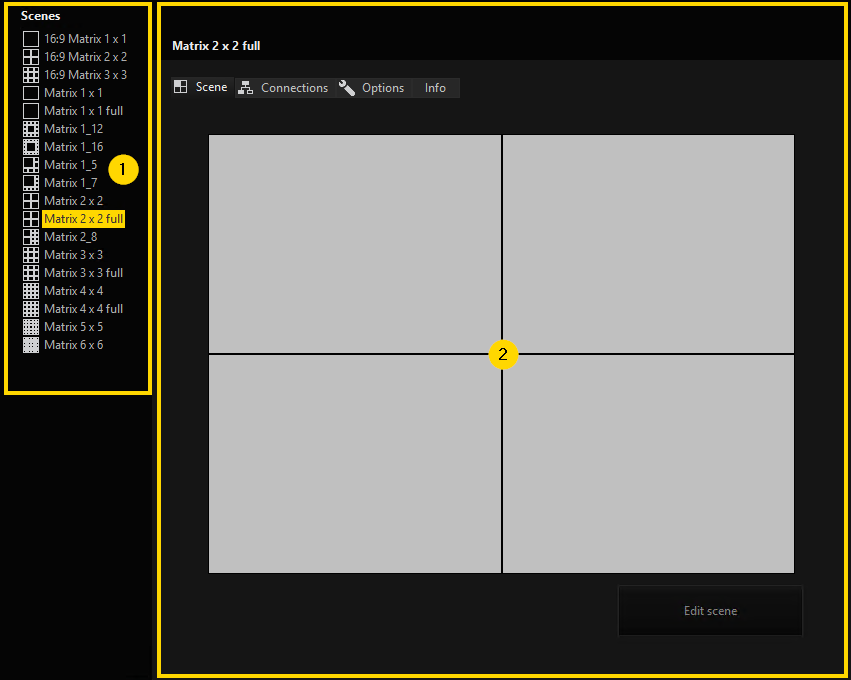The height and width of the screenshot is (680, 851).
Task: Click the top-left pane of the scene preview
Action: pos(355,244)
